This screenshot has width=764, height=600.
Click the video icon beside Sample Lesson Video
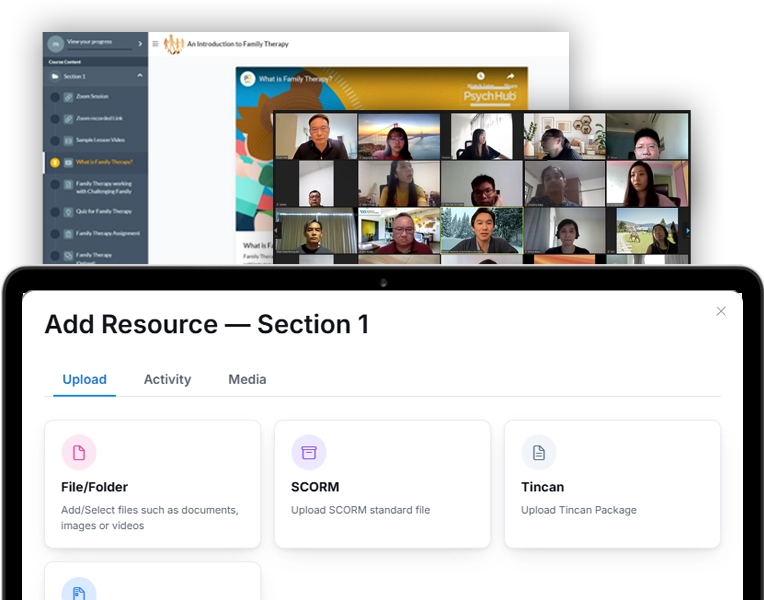pos(68,141)
